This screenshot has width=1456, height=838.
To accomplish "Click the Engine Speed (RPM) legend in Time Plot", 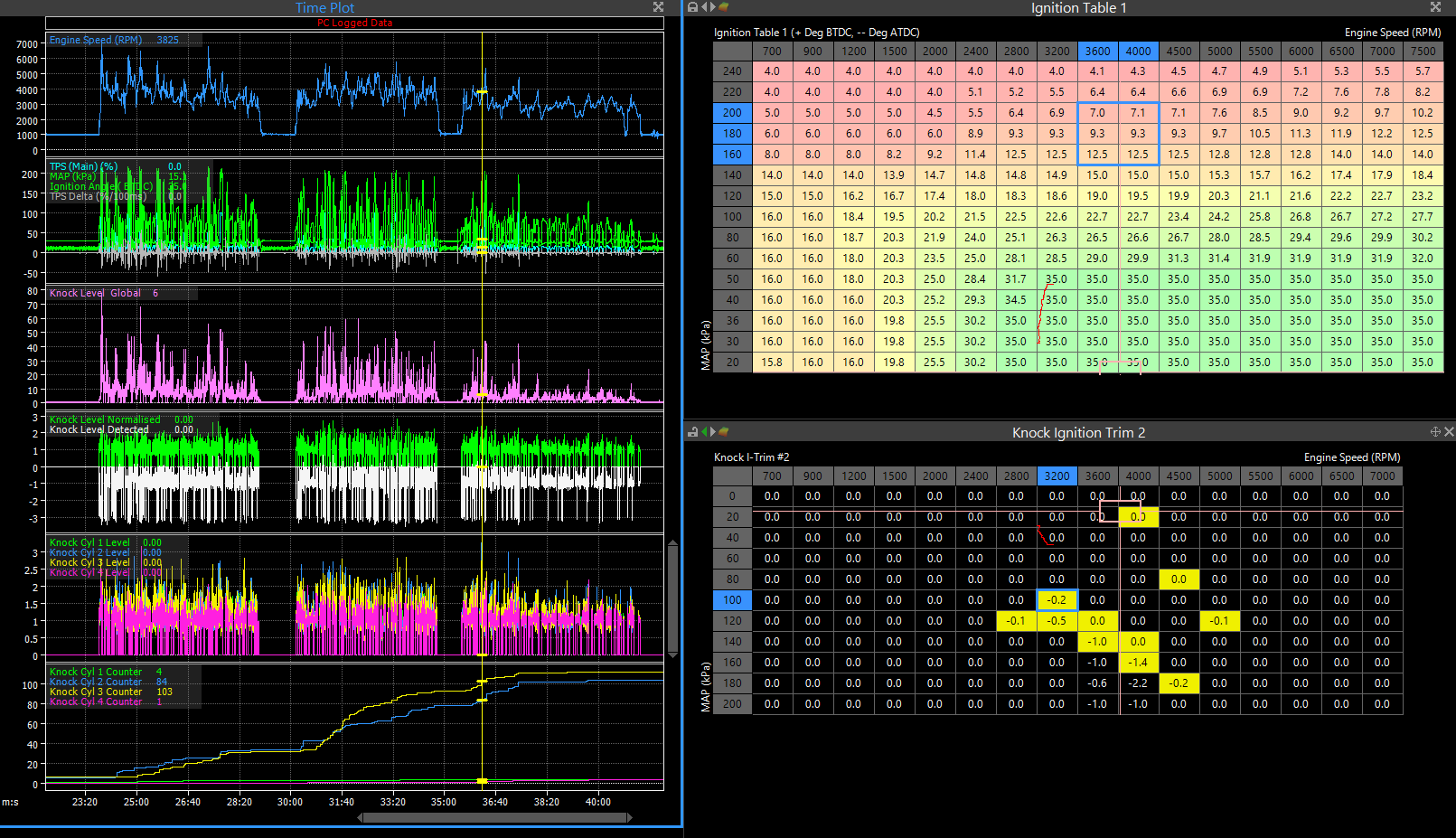I will 96,40.
